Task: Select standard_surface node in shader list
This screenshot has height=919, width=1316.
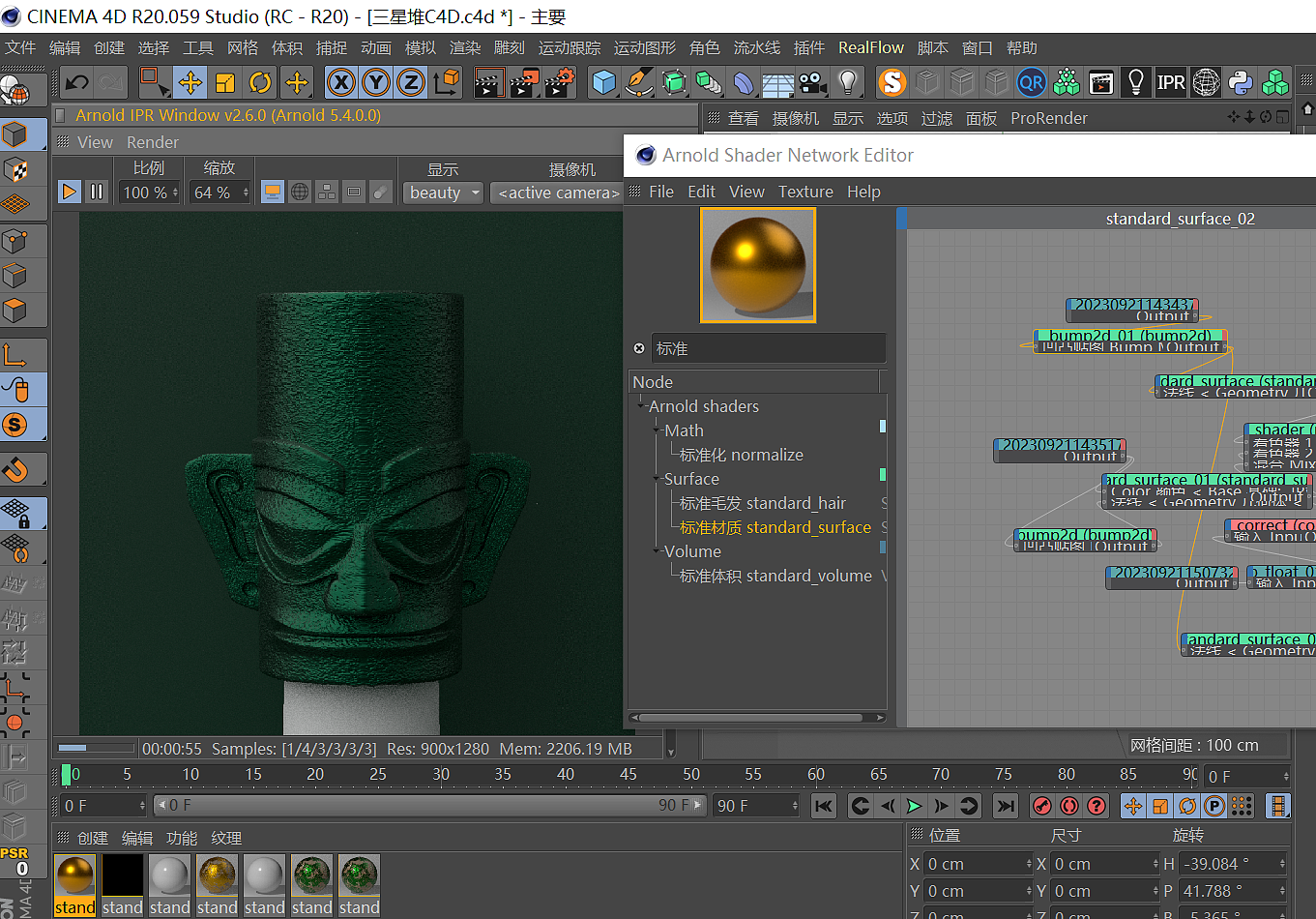Action: (775, 527)
